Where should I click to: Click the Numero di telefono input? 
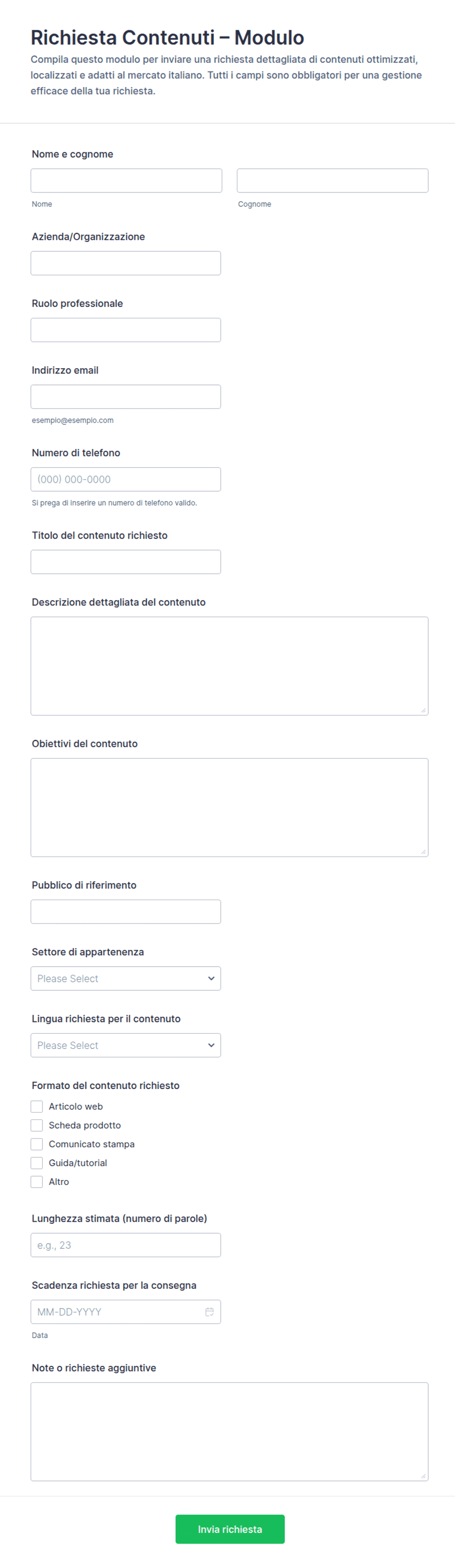click(126, 479)
